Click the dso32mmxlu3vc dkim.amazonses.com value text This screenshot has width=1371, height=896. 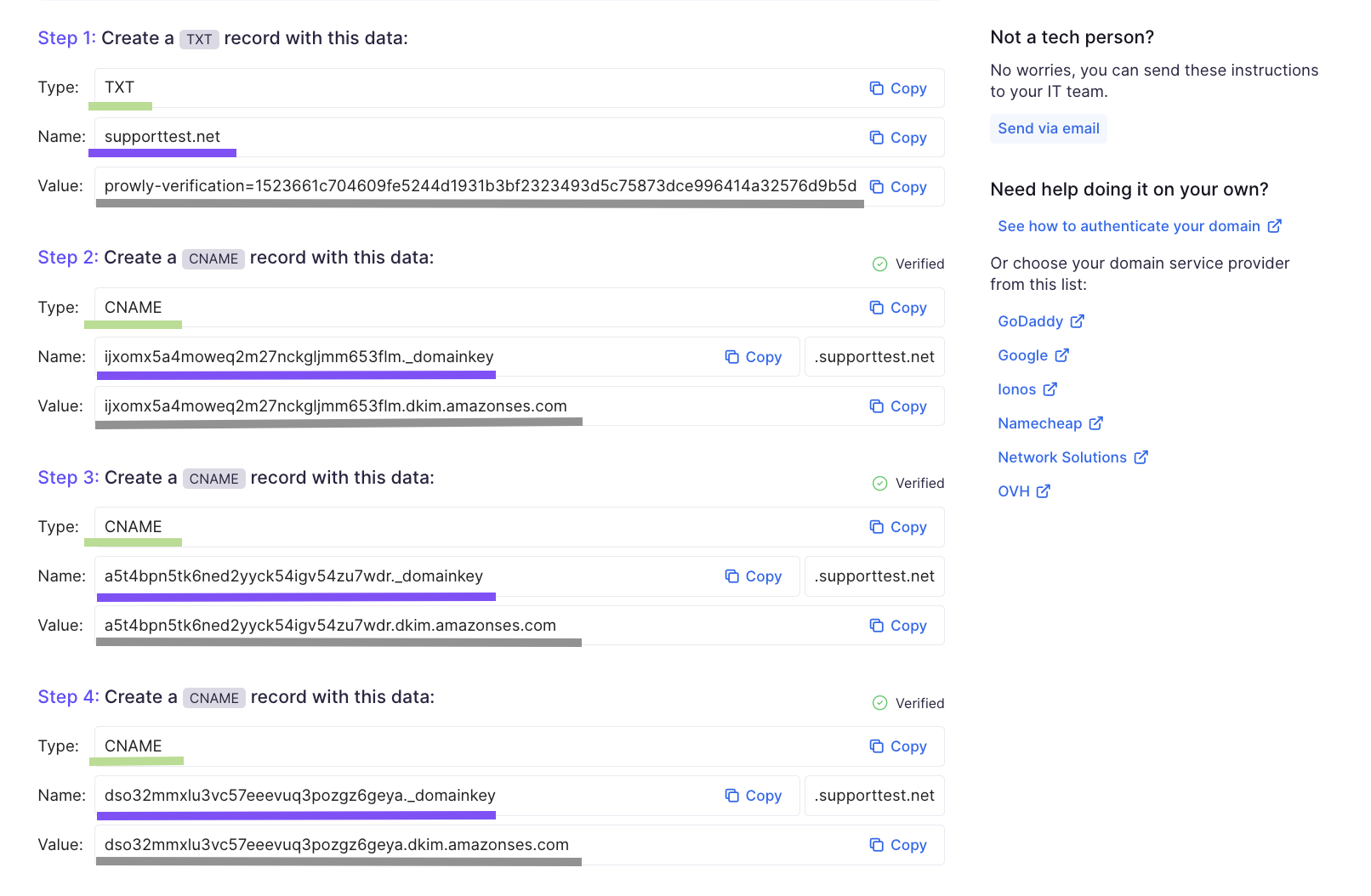[336, 845]
